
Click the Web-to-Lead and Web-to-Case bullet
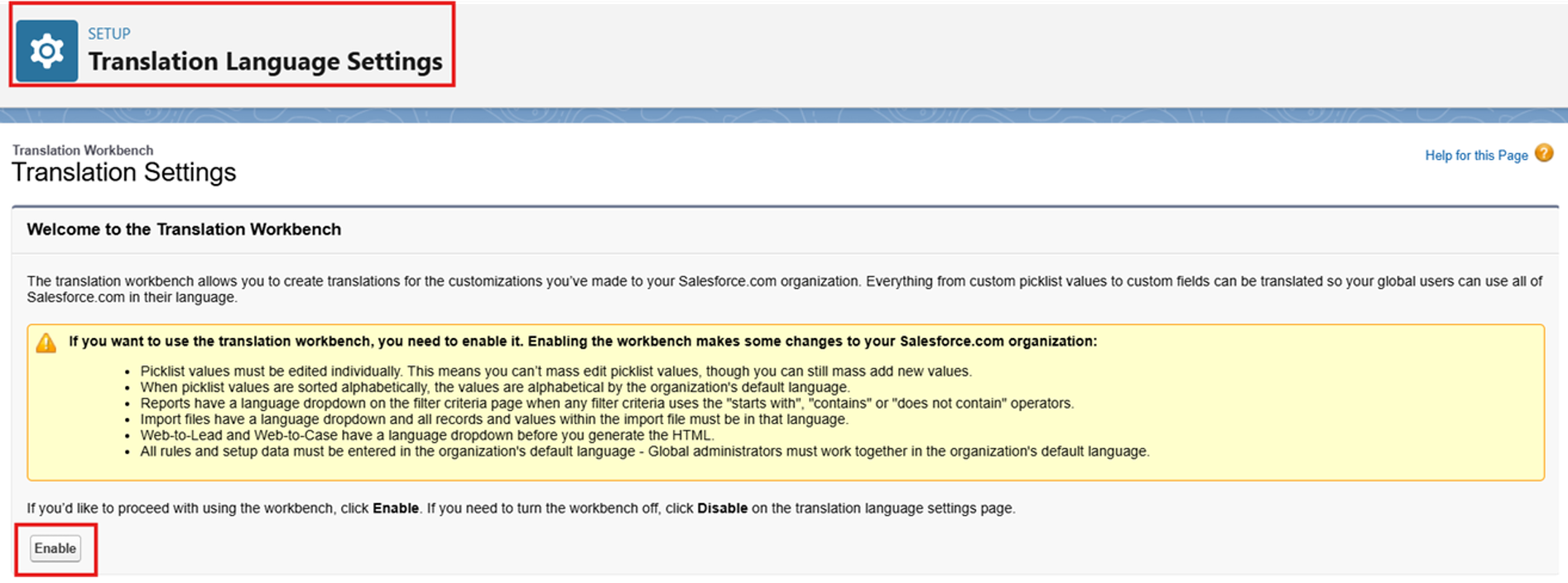[x=427, y=435]
